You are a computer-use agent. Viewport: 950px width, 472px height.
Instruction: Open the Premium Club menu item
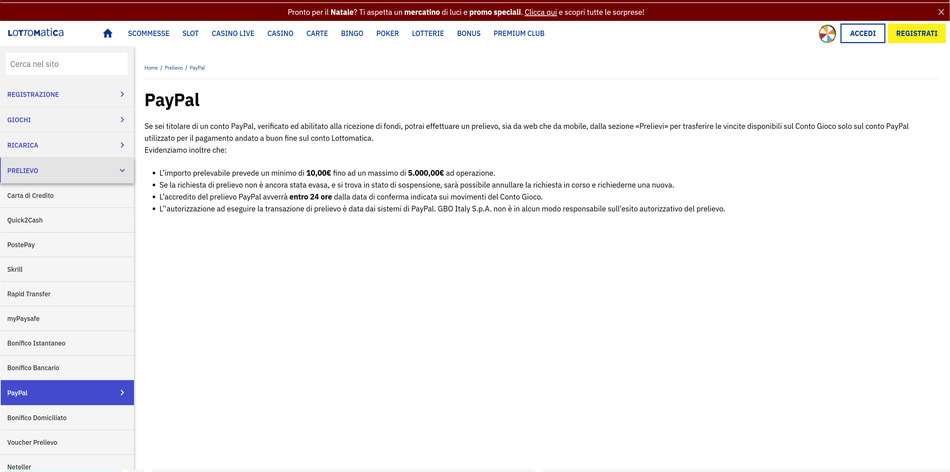point(519,33)
